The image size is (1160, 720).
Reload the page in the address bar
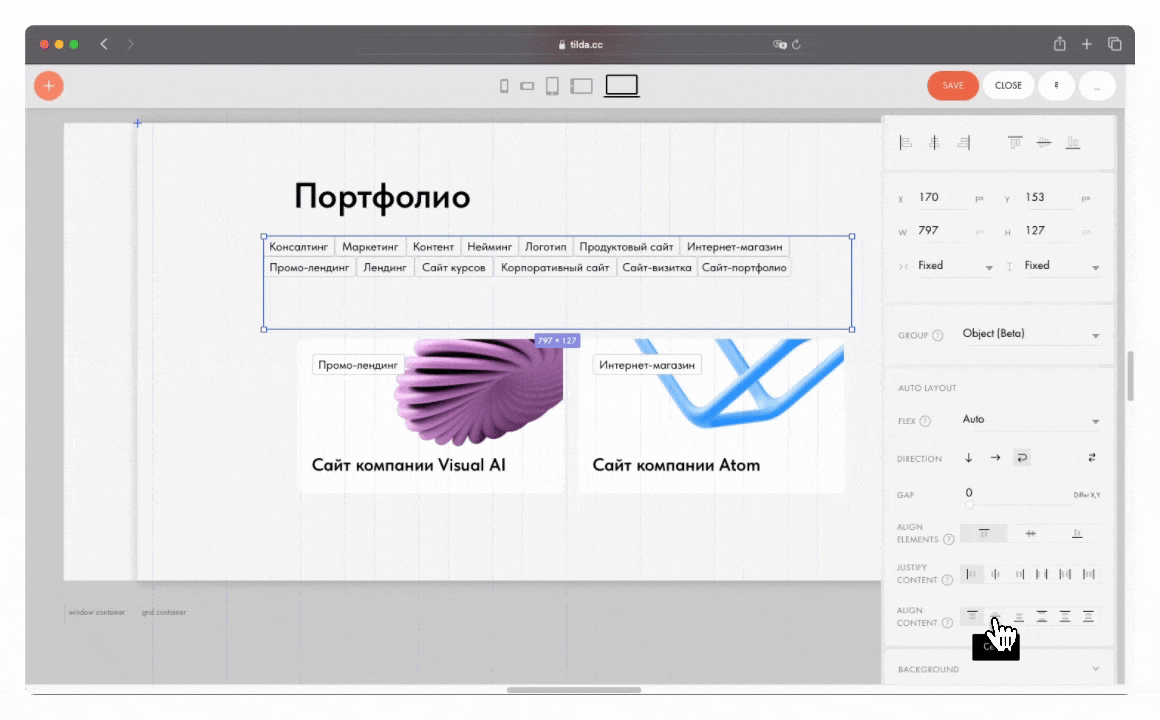[x=796, y=44]
